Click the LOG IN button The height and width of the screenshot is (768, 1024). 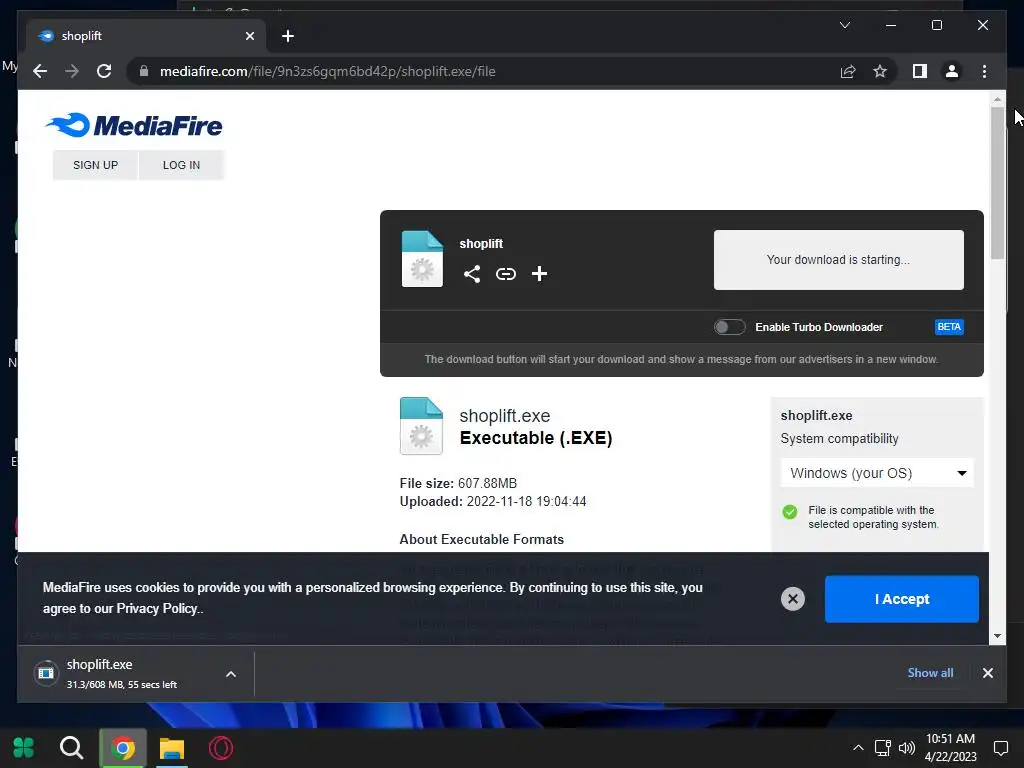pyautogui.click(x=182, y=165)
